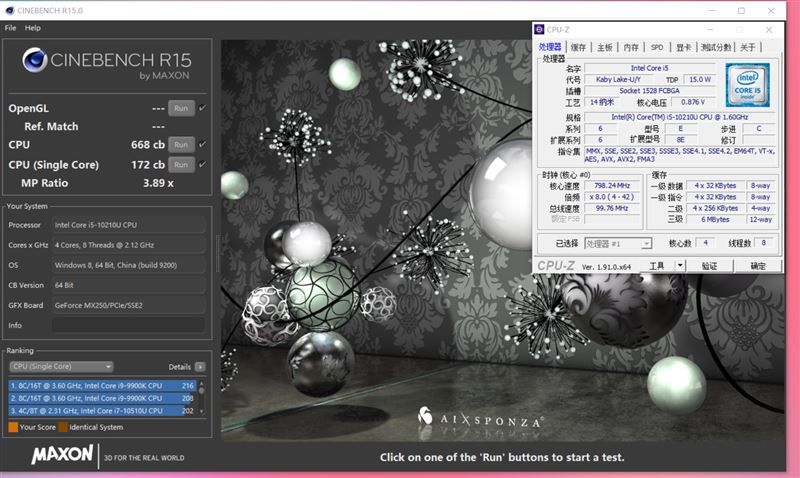This screenshot has height=478, width=800.
Task: Select the first i9-9900K ranking entry scoring 216
Action: click(102, 386)
